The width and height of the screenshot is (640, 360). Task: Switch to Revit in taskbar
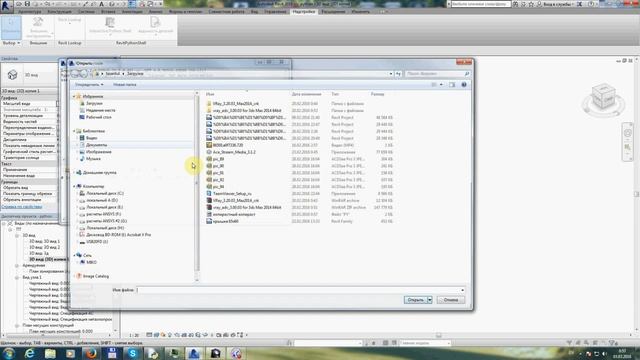pyautogui.click(x=194, y=353)
